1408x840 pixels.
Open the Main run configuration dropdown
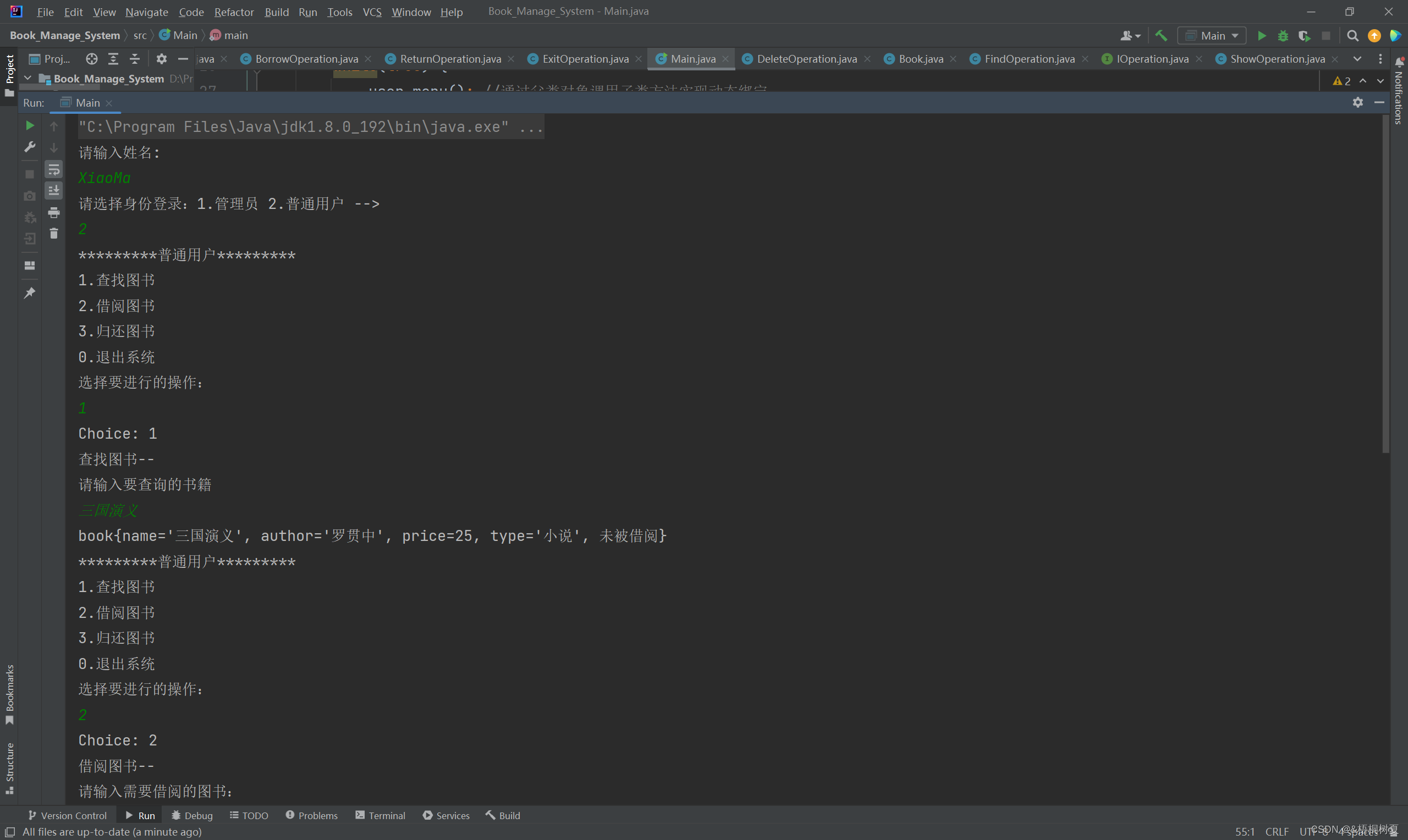(x=1213, y=36)
